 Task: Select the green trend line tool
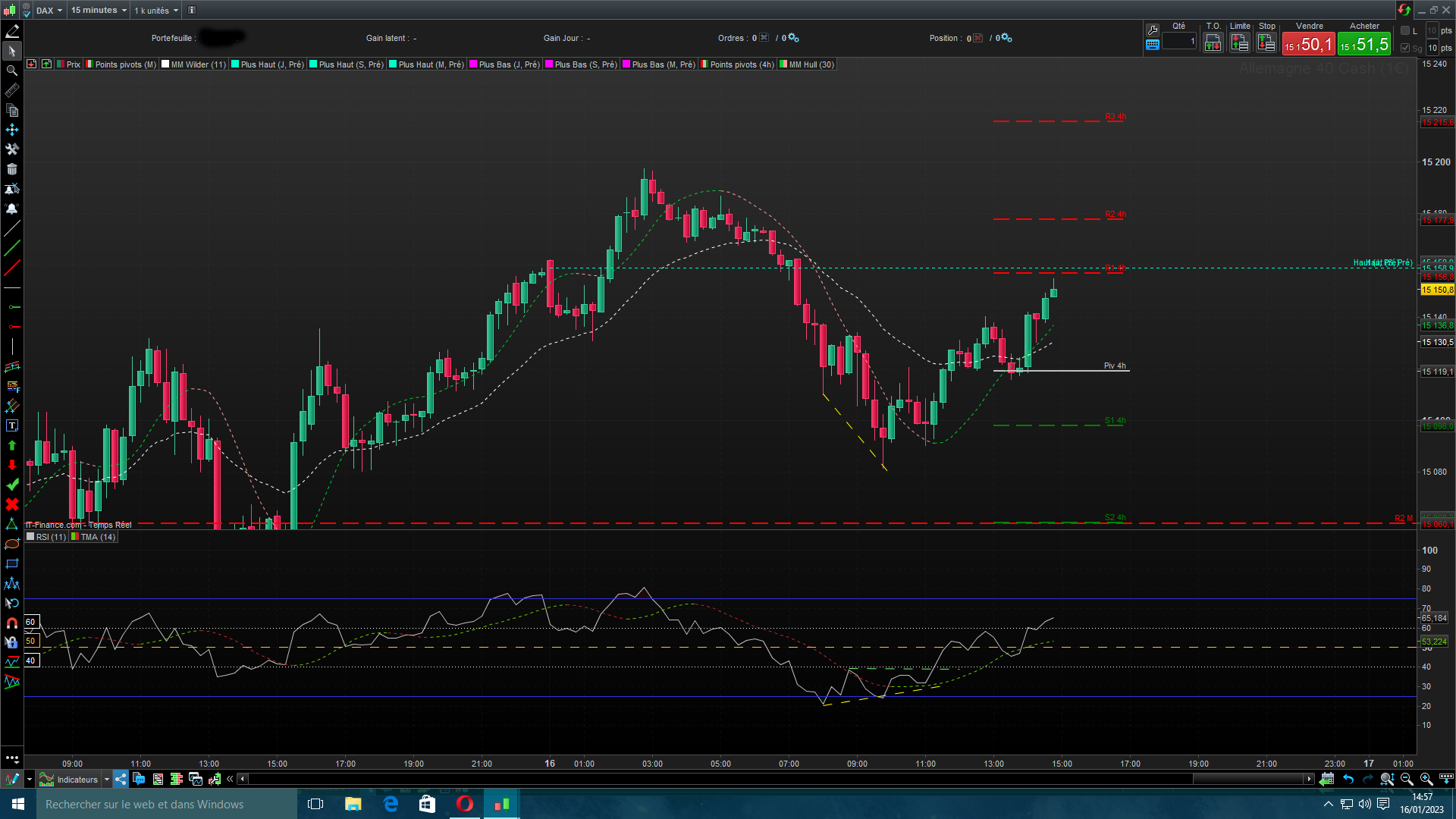pos(12,248)
